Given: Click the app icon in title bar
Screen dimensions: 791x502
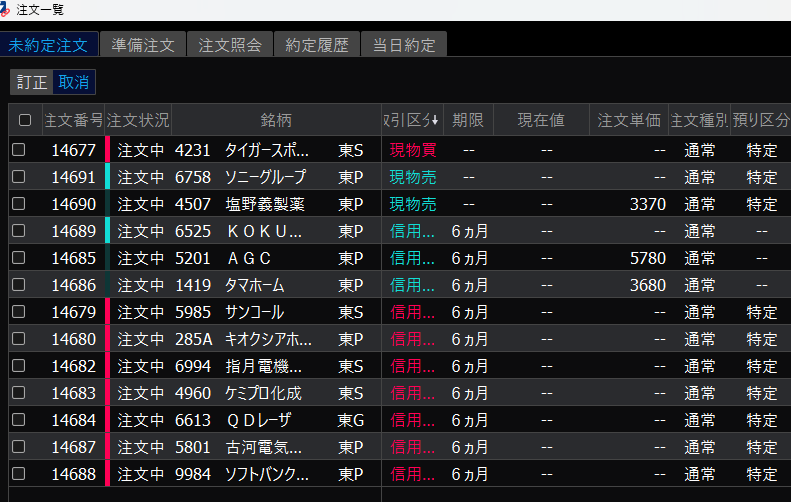Looking at the screenshot, I should (x=7, y=8).
